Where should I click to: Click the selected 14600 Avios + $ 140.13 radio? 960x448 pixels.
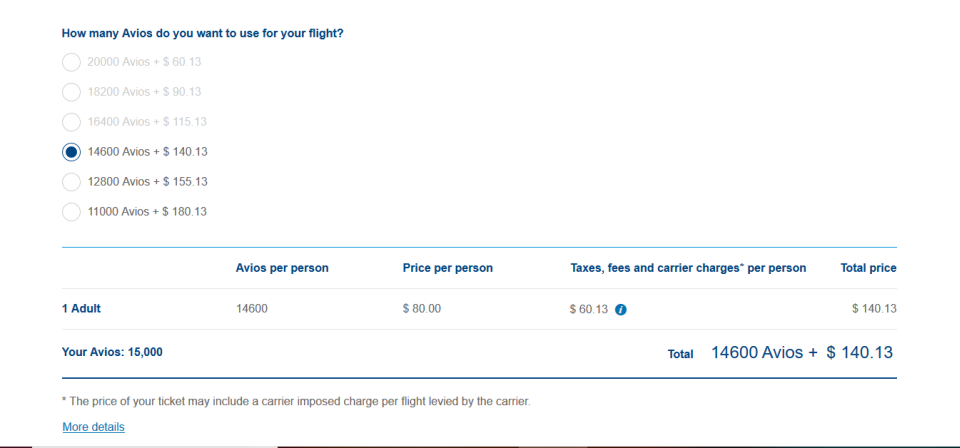[x=72, y=152]
